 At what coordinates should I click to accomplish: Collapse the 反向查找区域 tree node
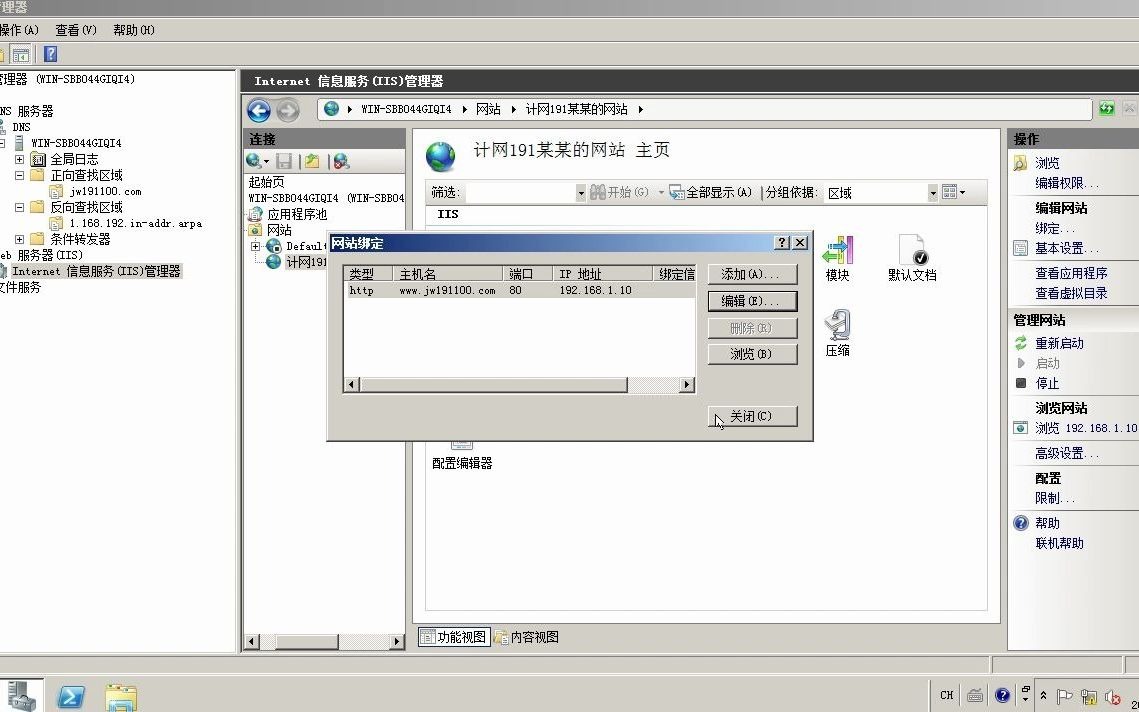19,207
